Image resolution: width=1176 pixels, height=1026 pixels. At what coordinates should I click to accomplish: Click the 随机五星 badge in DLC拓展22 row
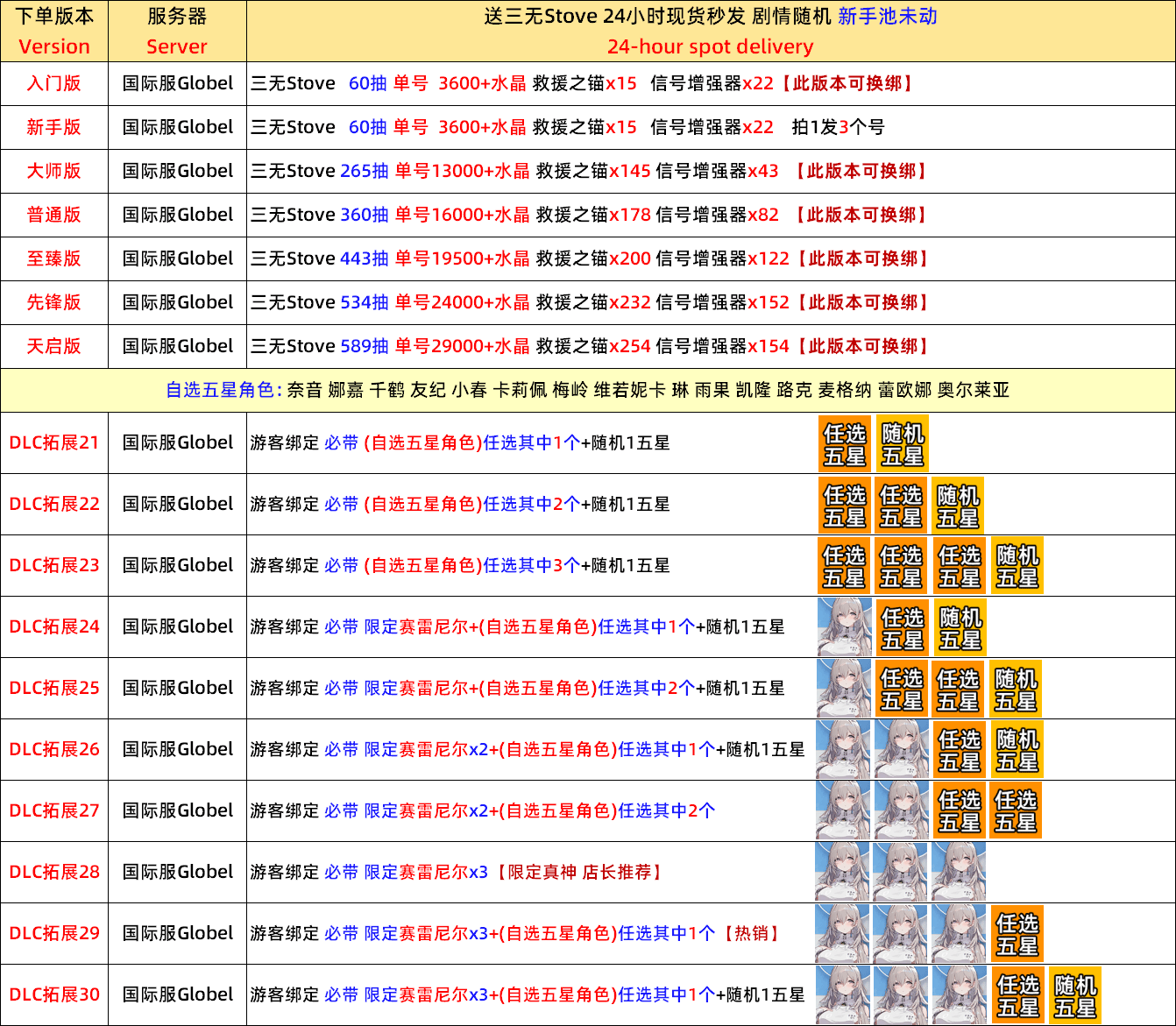click(x=958, y=506)
